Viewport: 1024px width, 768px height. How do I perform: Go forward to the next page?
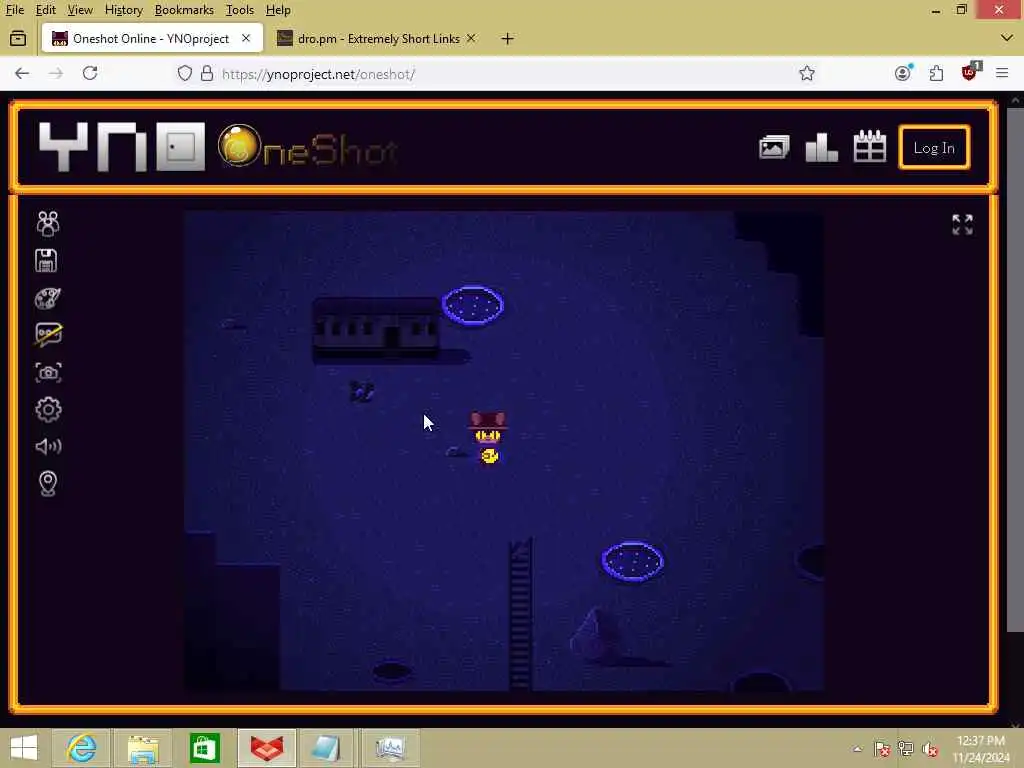pyautogui.click(x=56, y=73)
